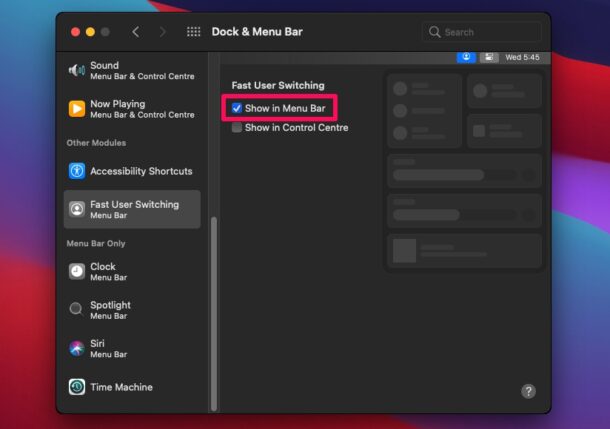Click the Control Centre icon in preview menu bar
The image size is (610, 429).
[x=489, y=57]
